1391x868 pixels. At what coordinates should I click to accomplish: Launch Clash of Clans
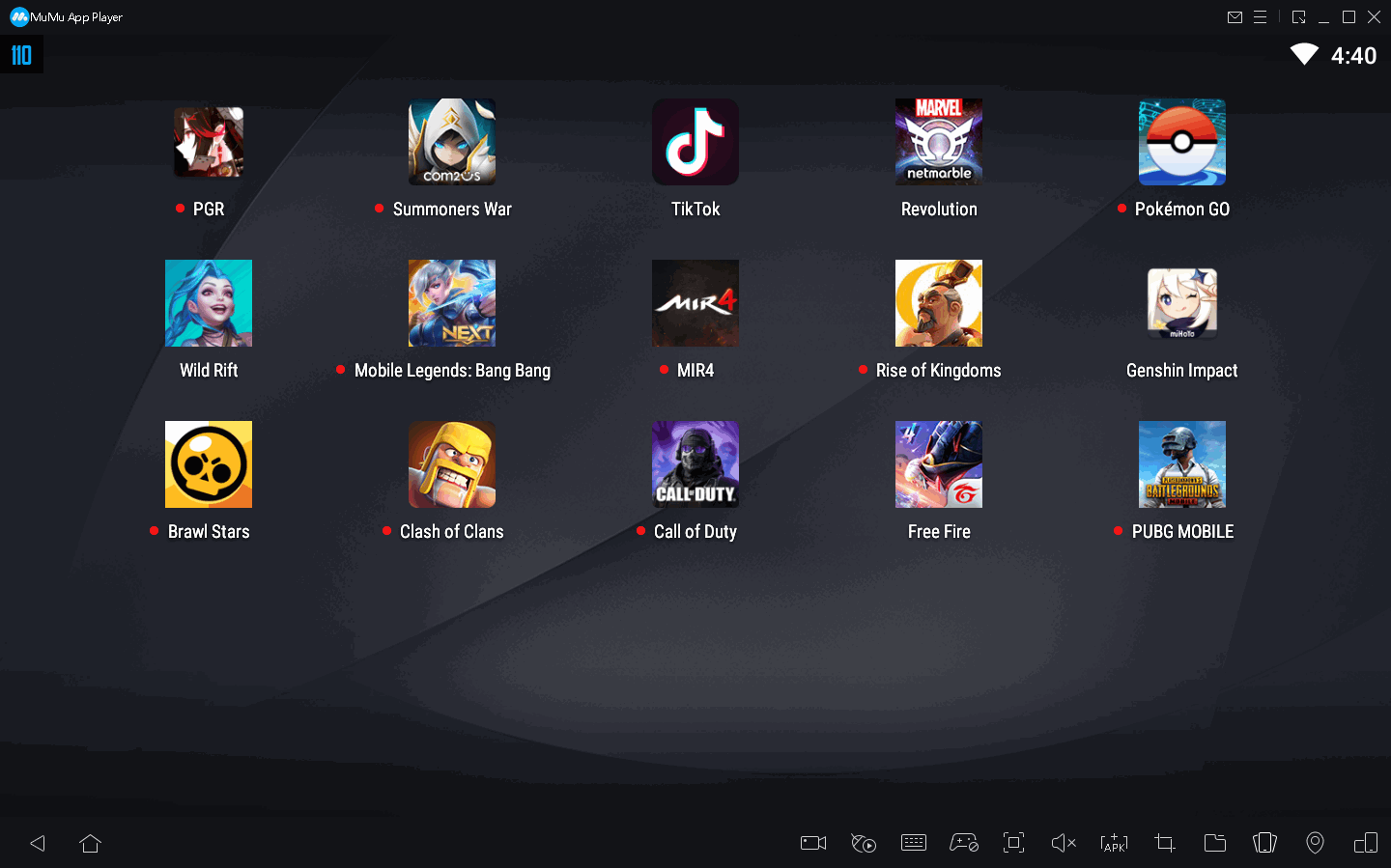(x=452, y=464)
